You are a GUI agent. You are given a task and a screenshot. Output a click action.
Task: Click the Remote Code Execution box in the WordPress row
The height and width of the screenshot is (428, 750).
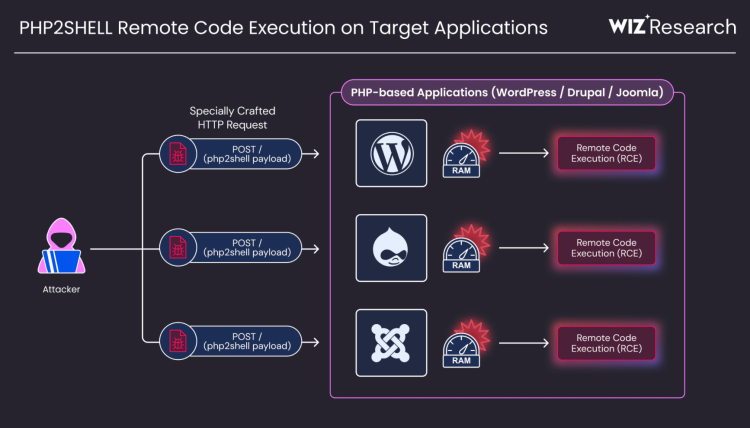606,153
